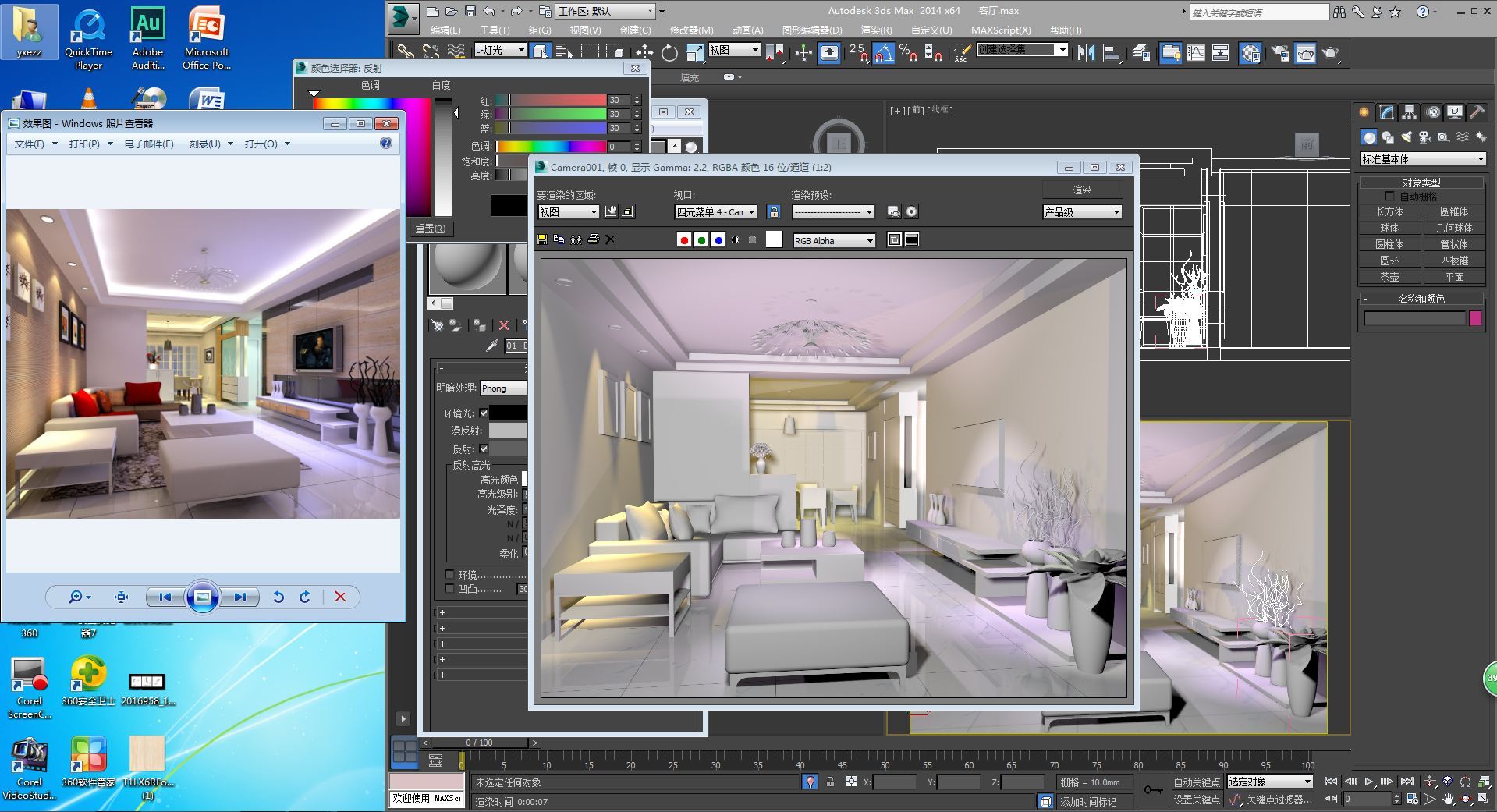Create a 茶壶 teapot primitive
Viewport: 1497px width, 812px height.
[x=1389, y=278]
